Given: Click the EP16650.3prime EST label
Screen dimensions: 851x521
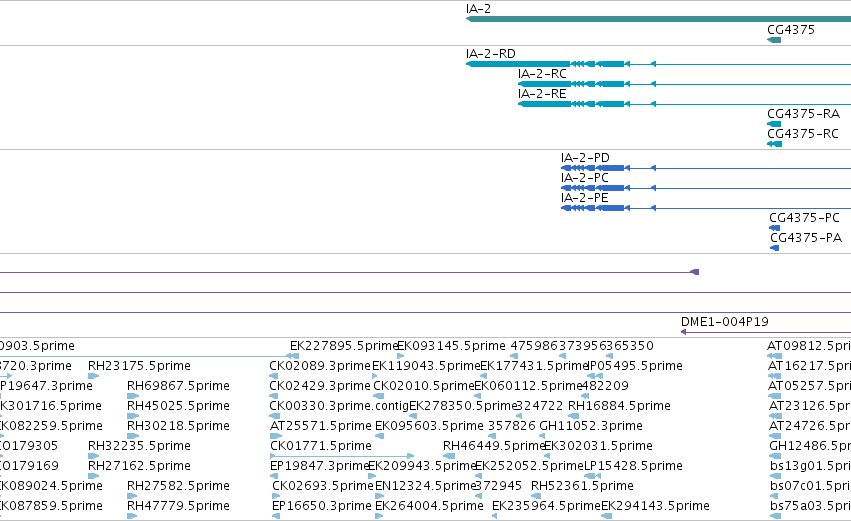Looking at the screenshot, I should pos(322,506).
